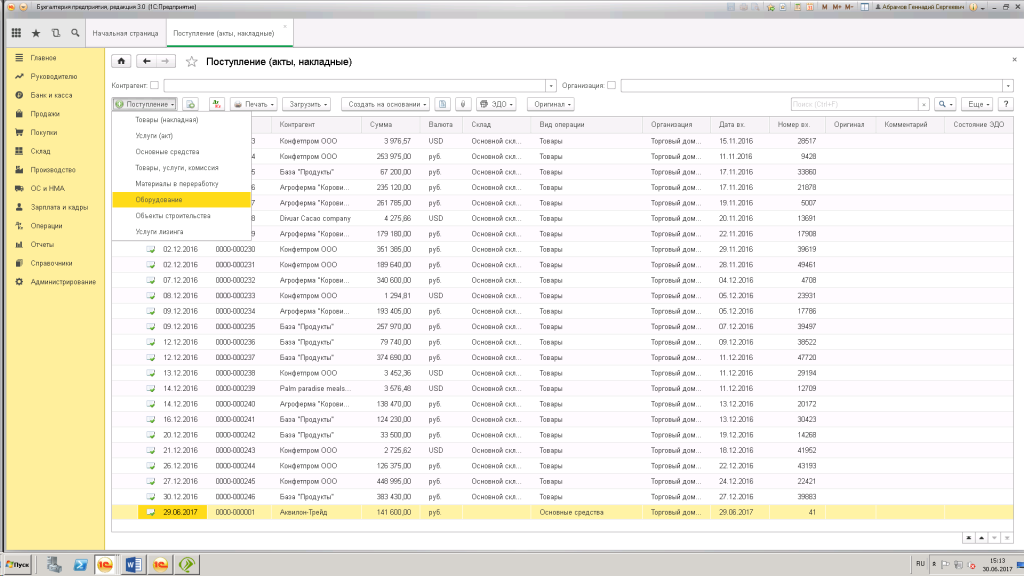Open ОС и НМА section
Image resolution: width=1024 pixels, height=576 pixels.
click(x=47, y=188)
